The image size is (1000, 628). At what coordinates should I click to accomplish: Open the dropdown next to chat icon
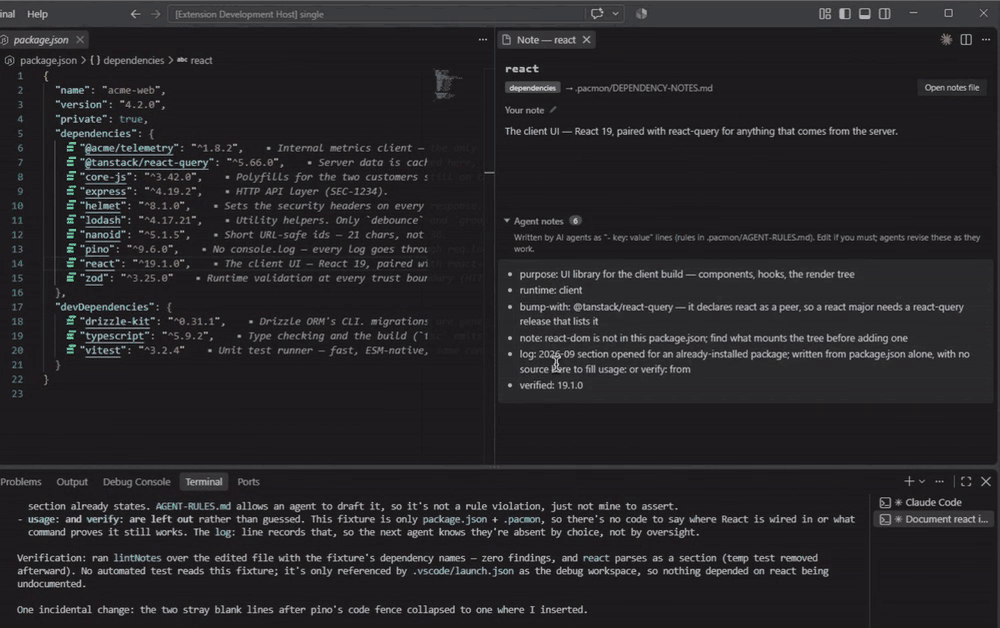click(x=615, y=13)
